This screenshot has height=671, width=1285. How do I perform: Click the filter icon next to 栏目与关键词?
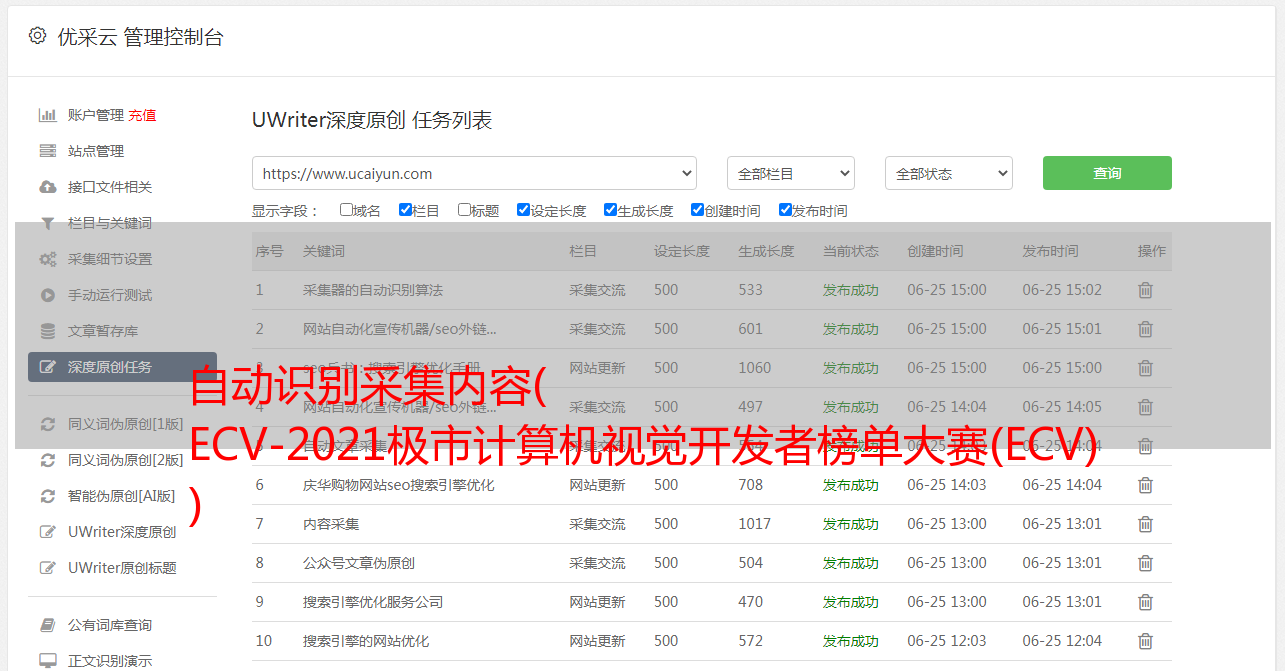[x=47, y=223]
